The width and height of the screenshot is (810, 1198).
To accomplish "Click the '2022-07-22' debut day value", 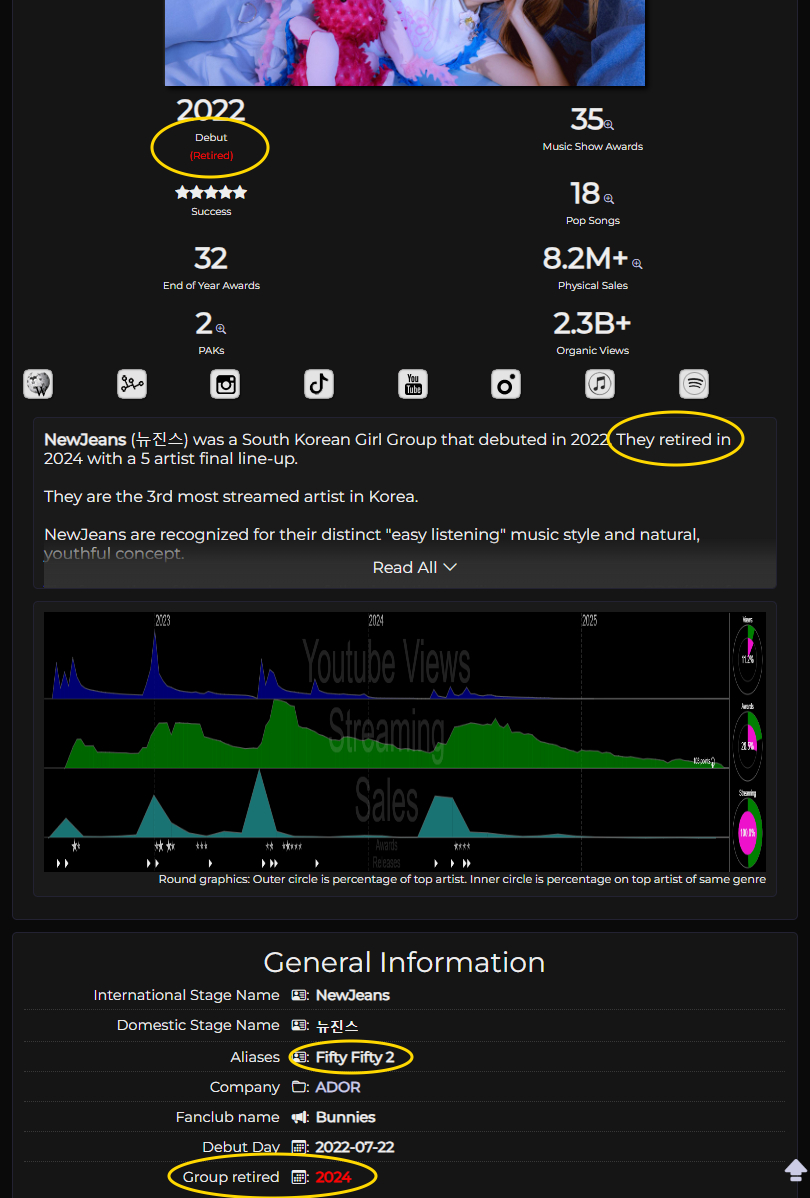I will point(355,1147).
